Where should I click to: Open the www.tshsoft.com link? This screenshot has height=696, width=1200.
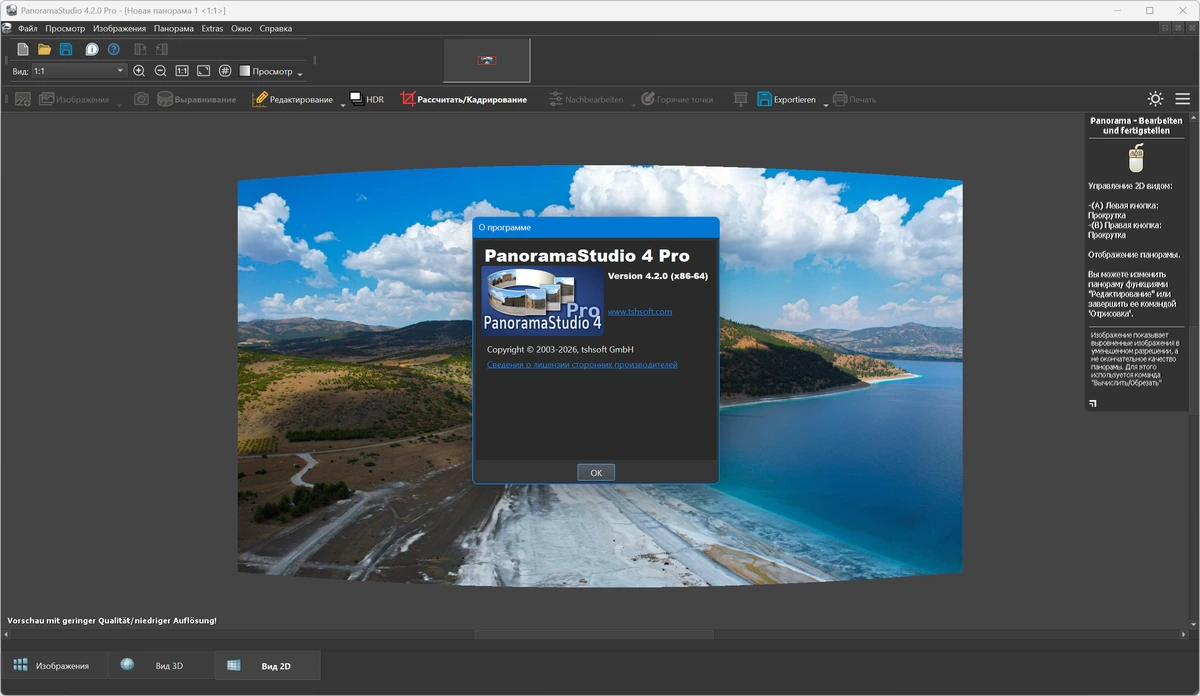point(640,311)
